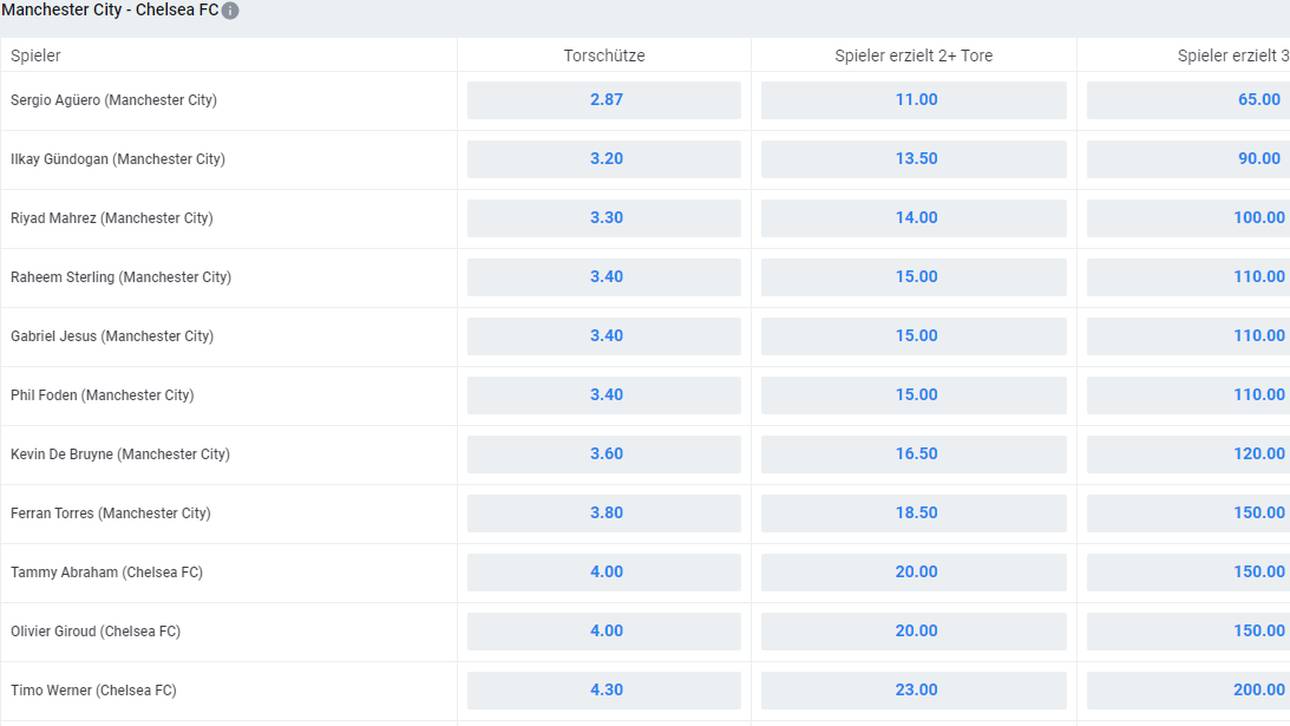The height and width of the screenshot is (726, 1290).
Task: Select Raheem Sterling Torschütze odds 3.40
Action: click(x=604, y=277)
